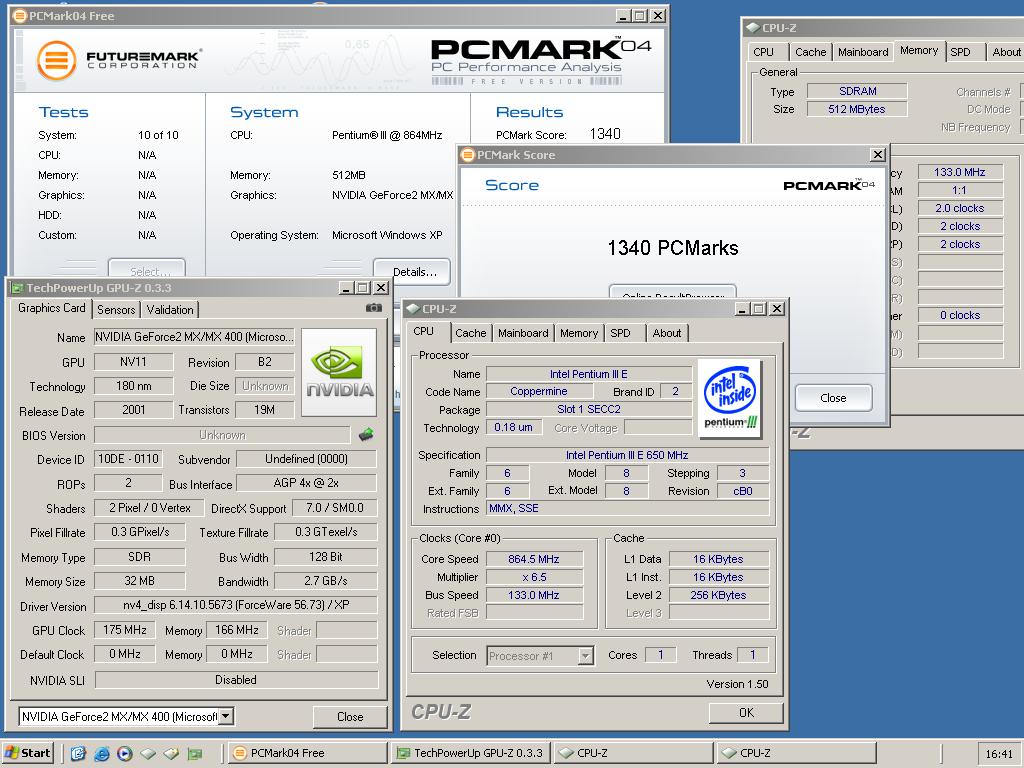Open the About tab in front CPU-Z
This screenshot has width=1024, height=768.
tap(667, 333)
